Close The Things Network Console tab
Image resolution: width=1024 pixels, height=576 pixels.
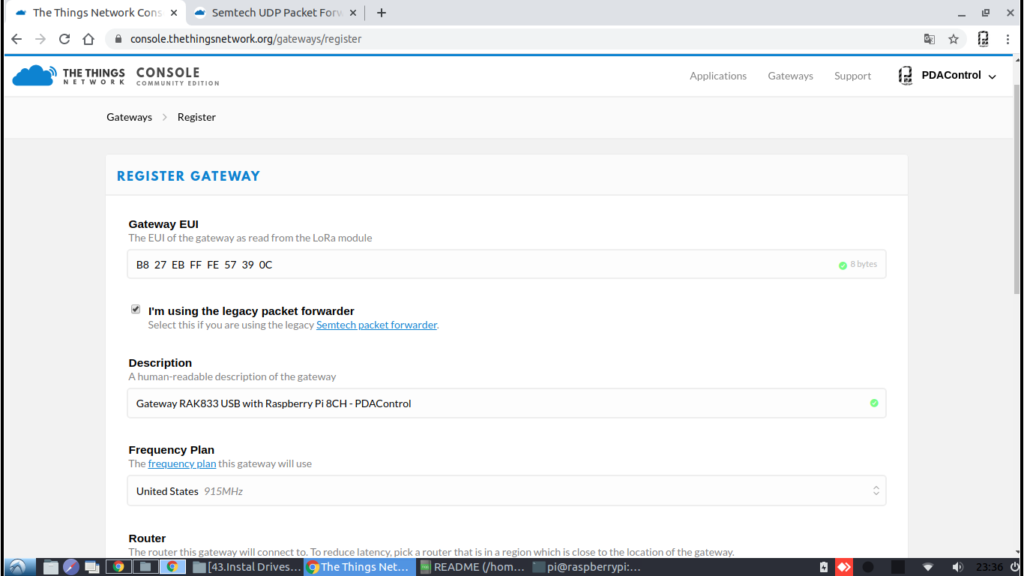click(174, 12)
